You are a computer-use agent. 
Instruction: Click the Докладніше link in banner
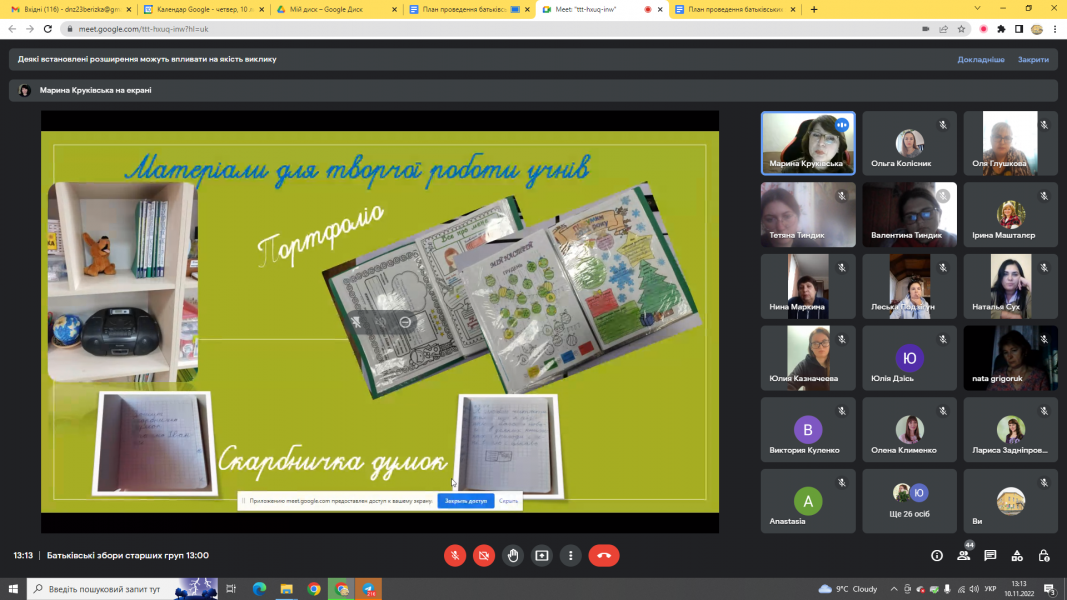click(980, 59)
